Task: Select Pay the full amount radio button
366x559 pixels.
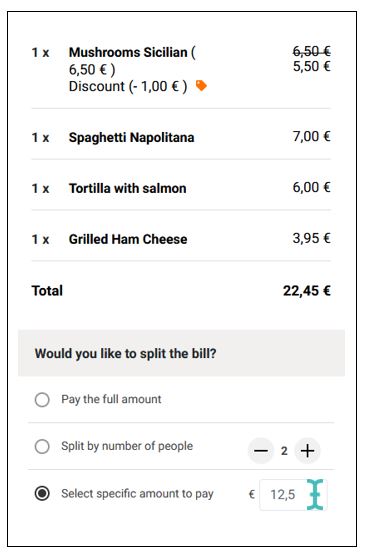Action: tap(42, 399)
